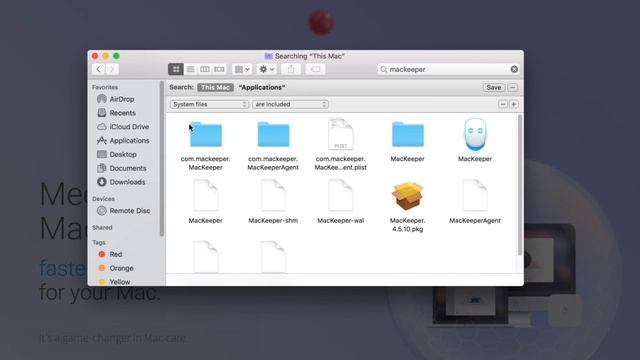640x360 pixels.
Task: Open the are included dropdown
Action: click(x=290, y=104)
